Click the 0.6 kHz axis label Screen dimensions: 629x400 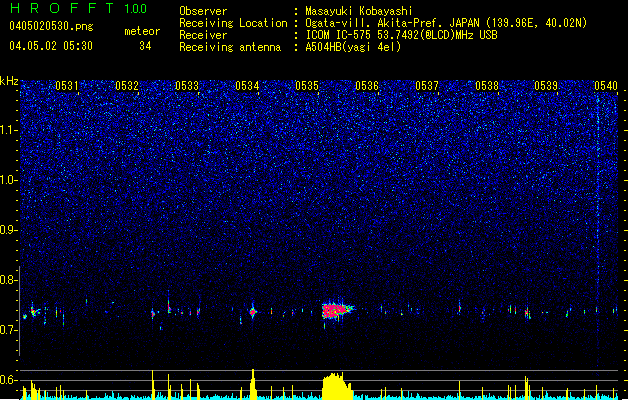click(9, 380)
